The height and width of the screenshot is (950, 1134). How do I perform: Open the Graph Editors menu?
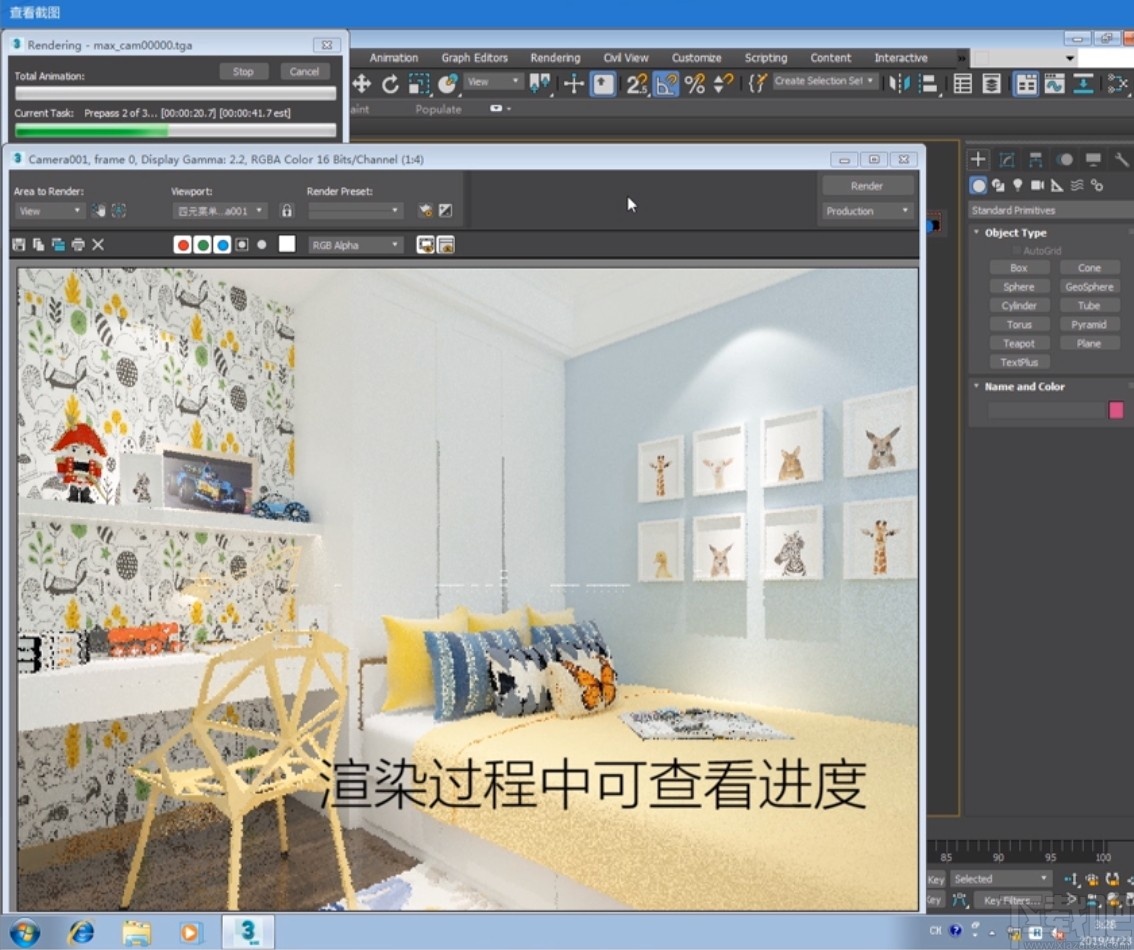(x=474, y=58)
